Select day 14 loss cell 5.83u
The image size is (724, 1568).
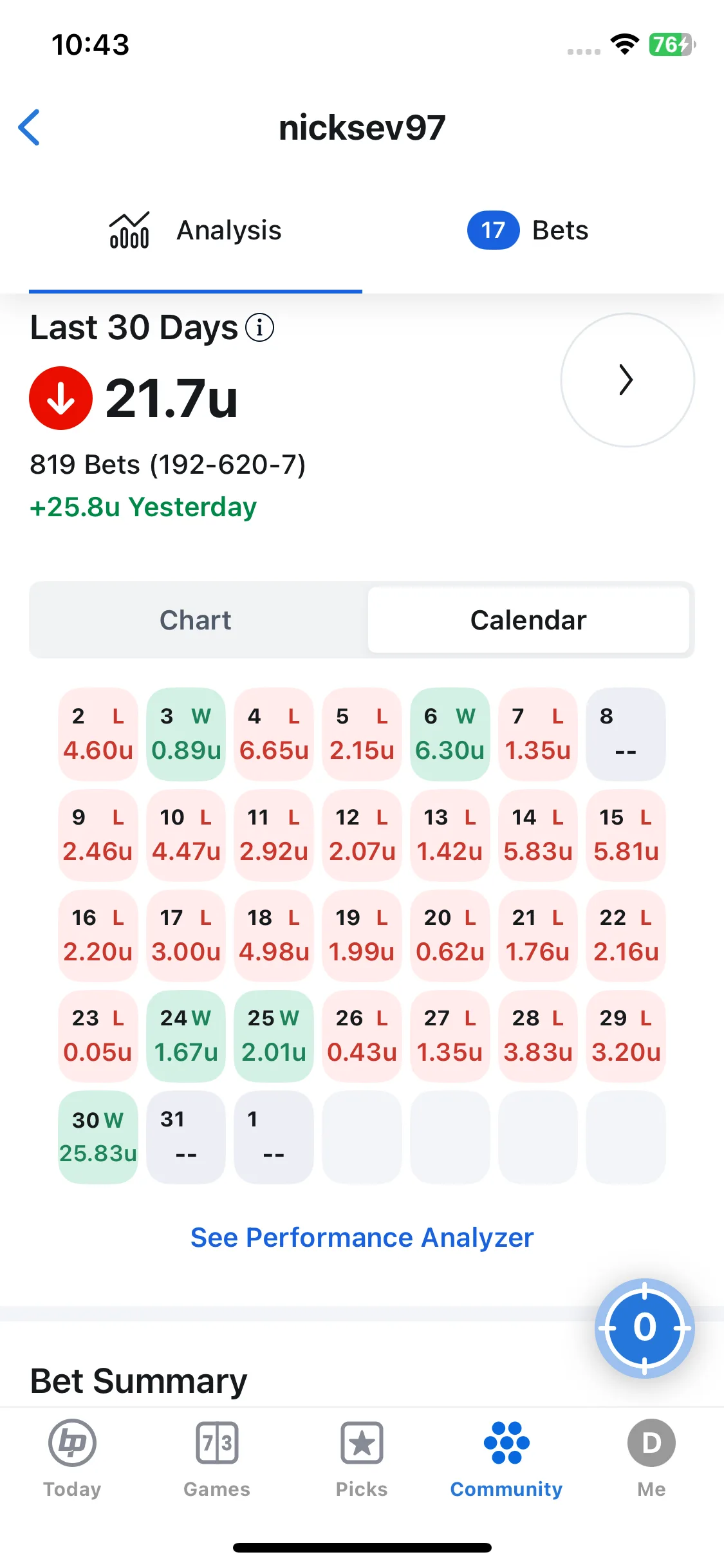538,835
